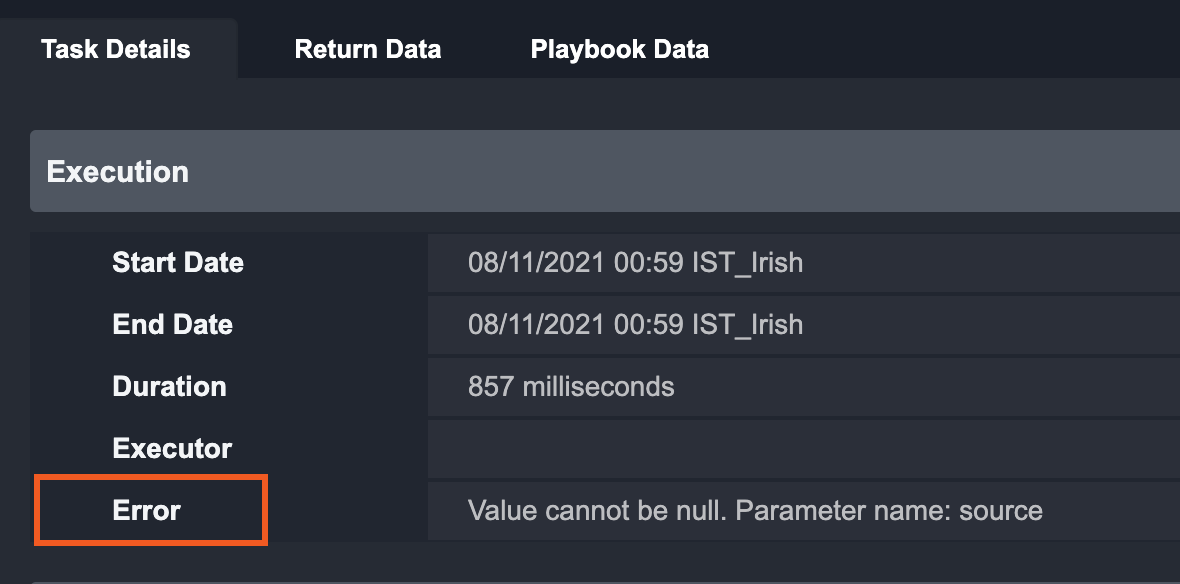Open the Return Data tab
The image size is (1180, 584).
(367, 49)
